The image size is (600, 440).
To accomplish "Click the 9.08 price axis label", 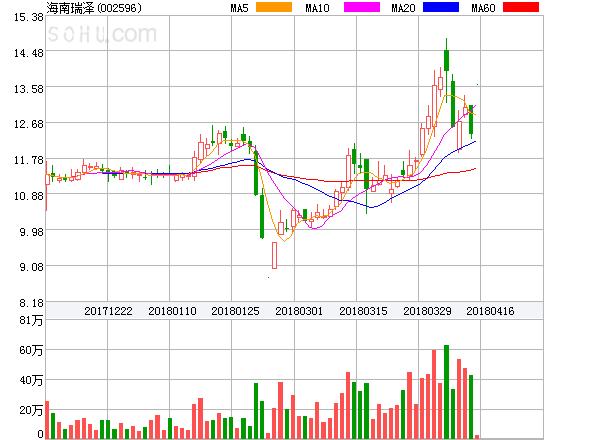I will coord(31,267).
